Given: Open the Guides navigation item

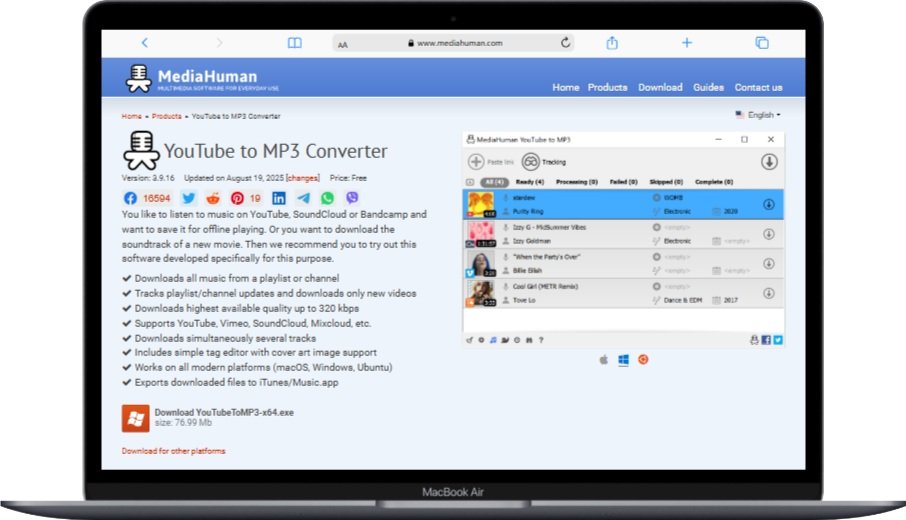Looking at the screenshot, I should click(708, 87).
